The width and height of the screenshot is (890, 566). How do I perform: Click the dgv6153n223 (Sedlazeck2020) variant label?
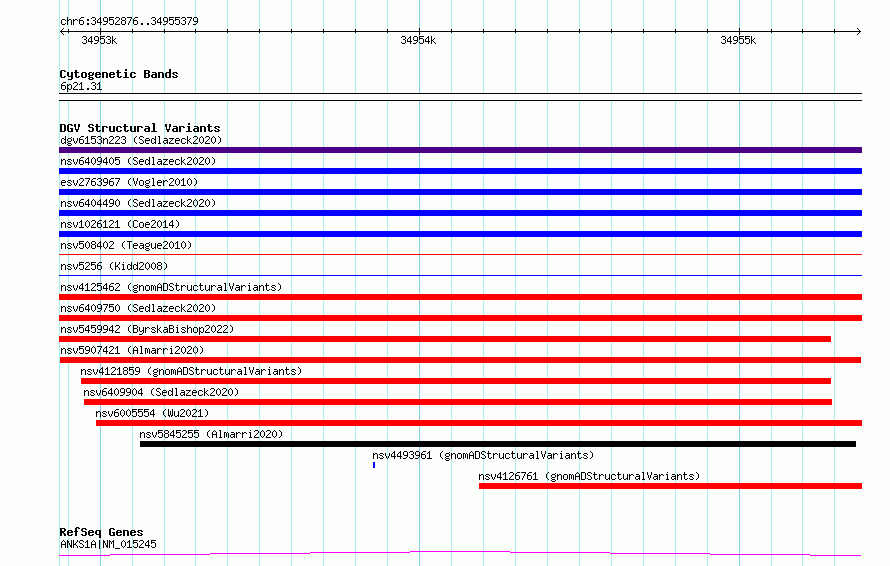click(141, 140)
